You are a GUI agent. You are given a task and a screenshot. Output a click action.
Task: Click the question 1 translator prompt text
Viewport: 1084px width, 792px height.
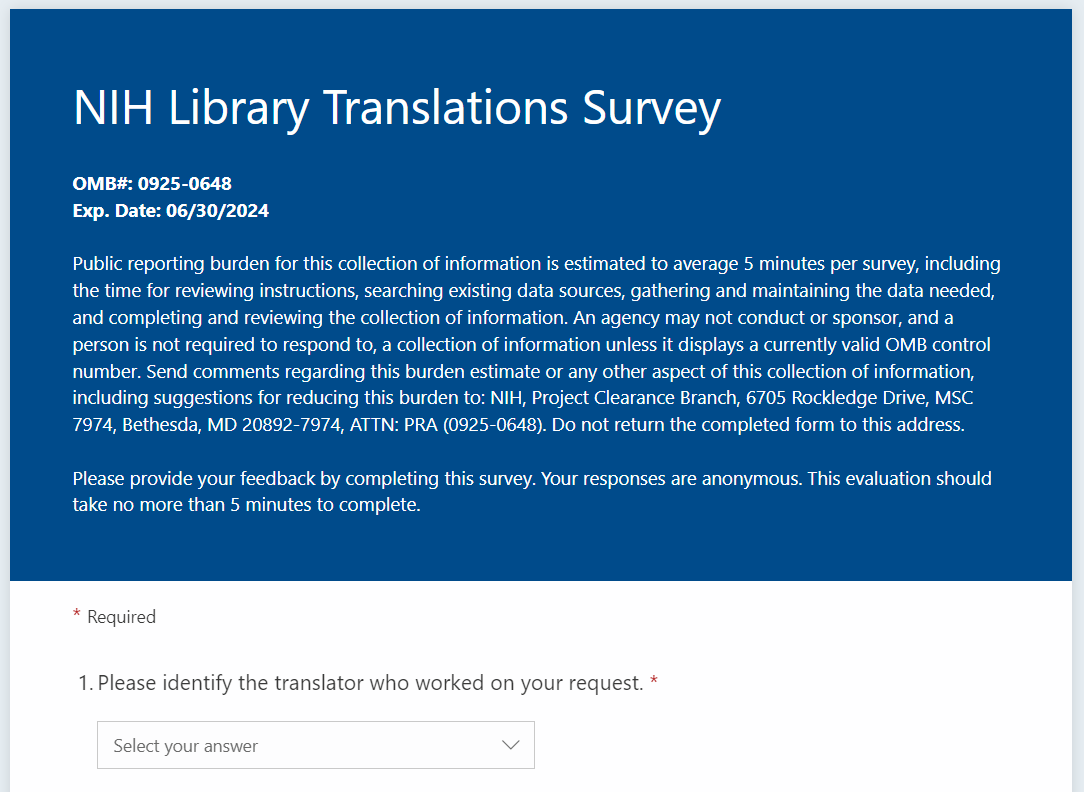[370, 683]
